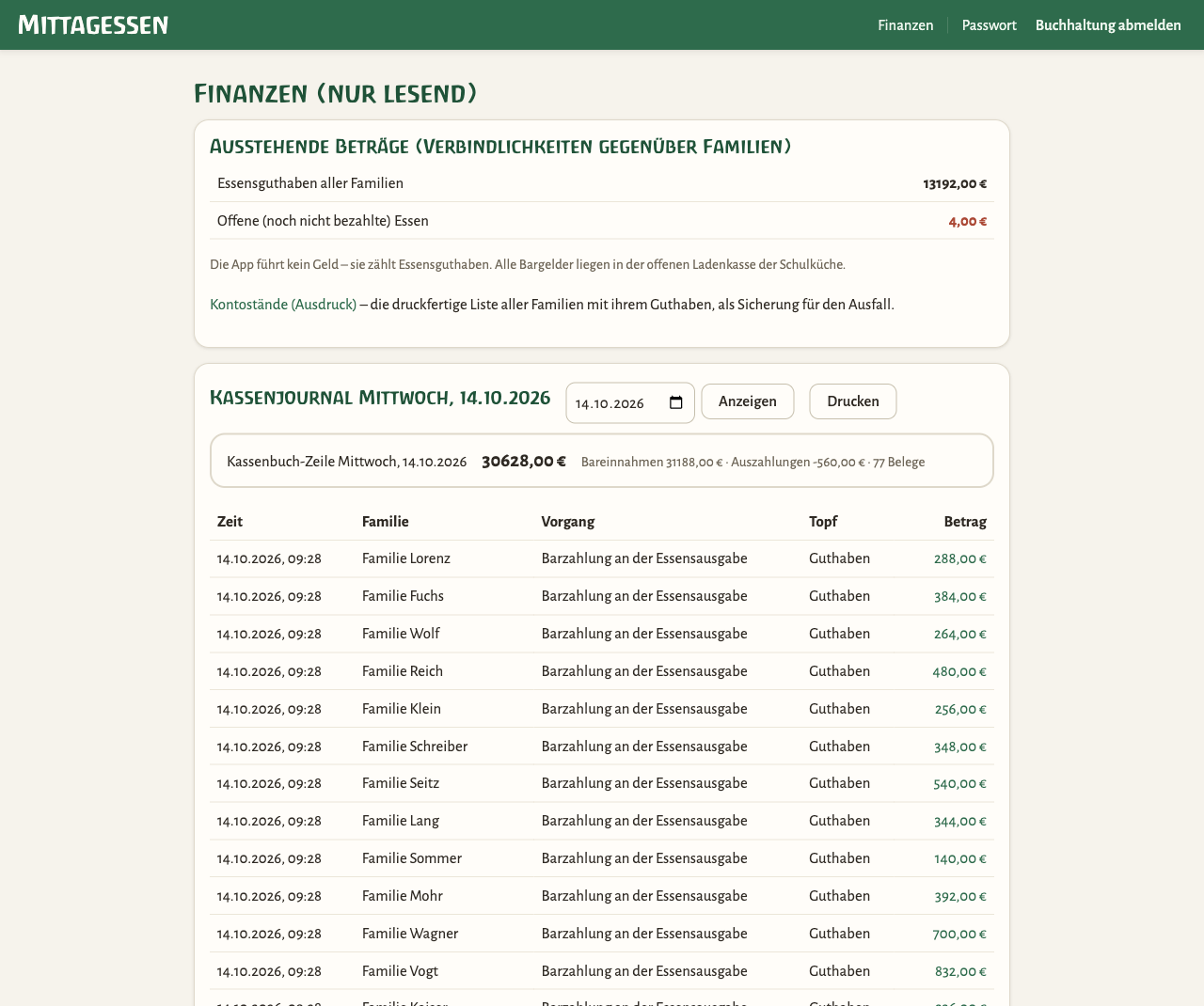Select the Familie Lang cell
This screenshot has width=1204, height=1006.
coord(401,821)
